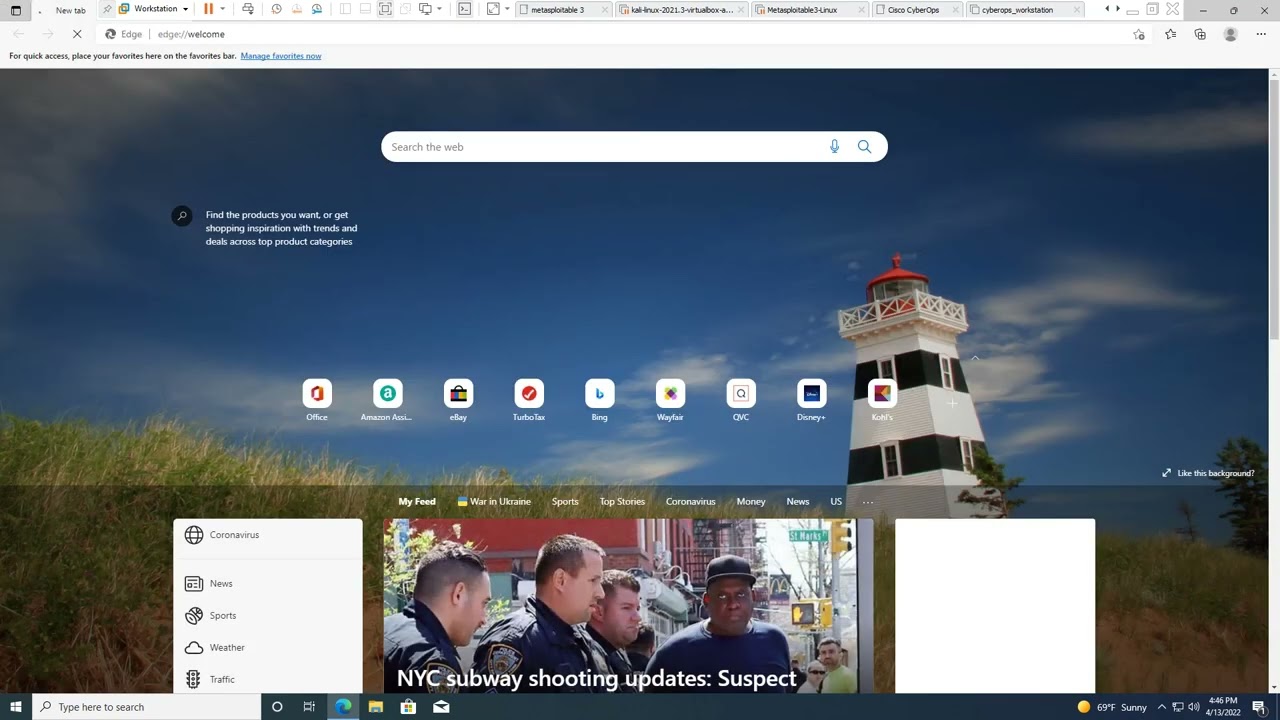Click the voice search microphone icon
Viewport: 1280px width, 720px height.
(834, 147)
